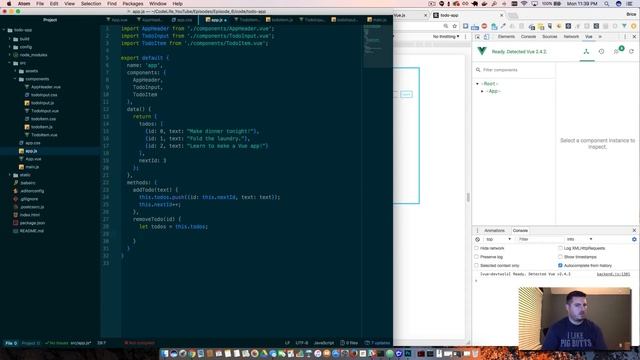Open the console log level Info dropdown
Screen dimensions: 640x360
click(x=579, y=239)
